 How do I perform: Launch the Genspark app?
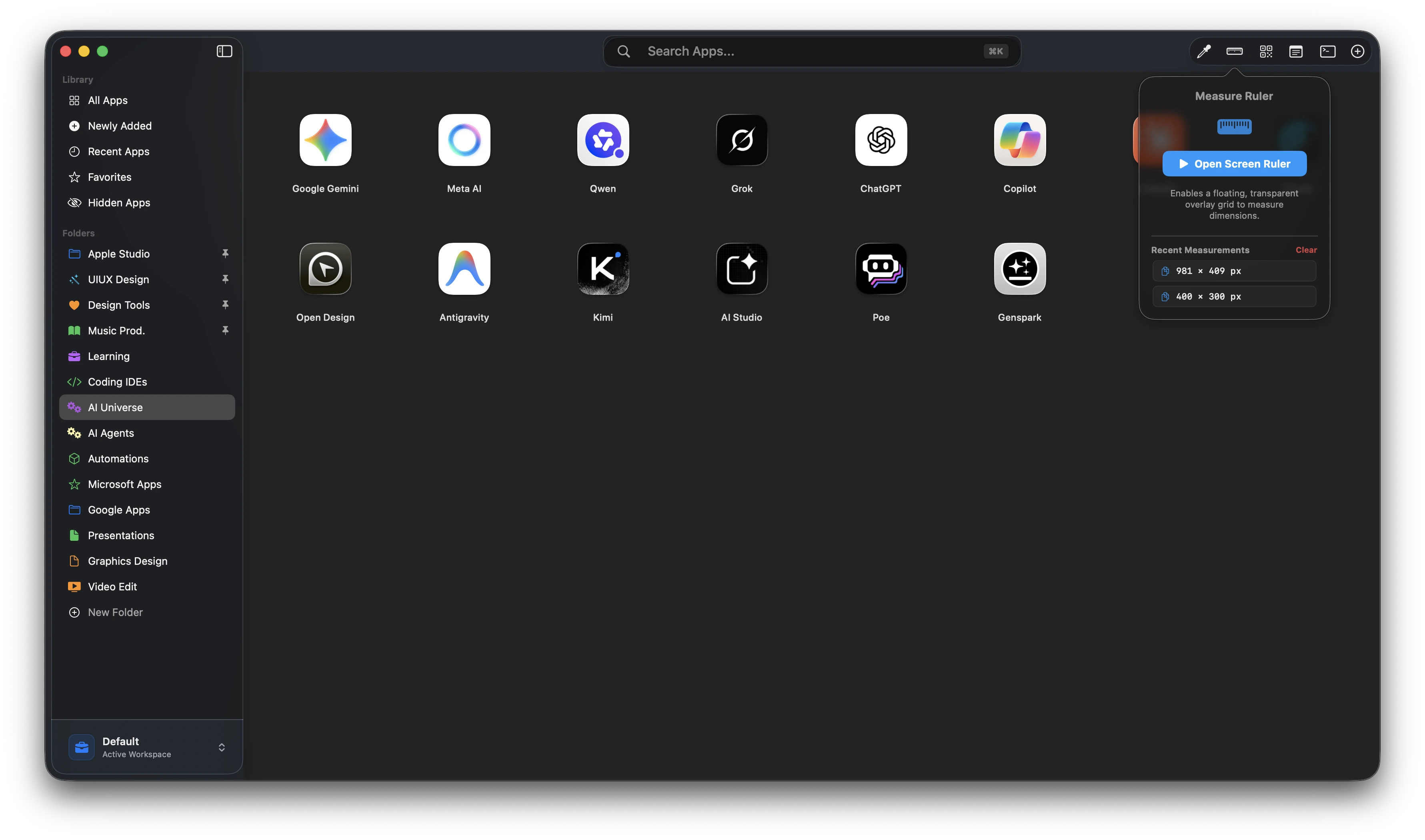coord(1020,269)
